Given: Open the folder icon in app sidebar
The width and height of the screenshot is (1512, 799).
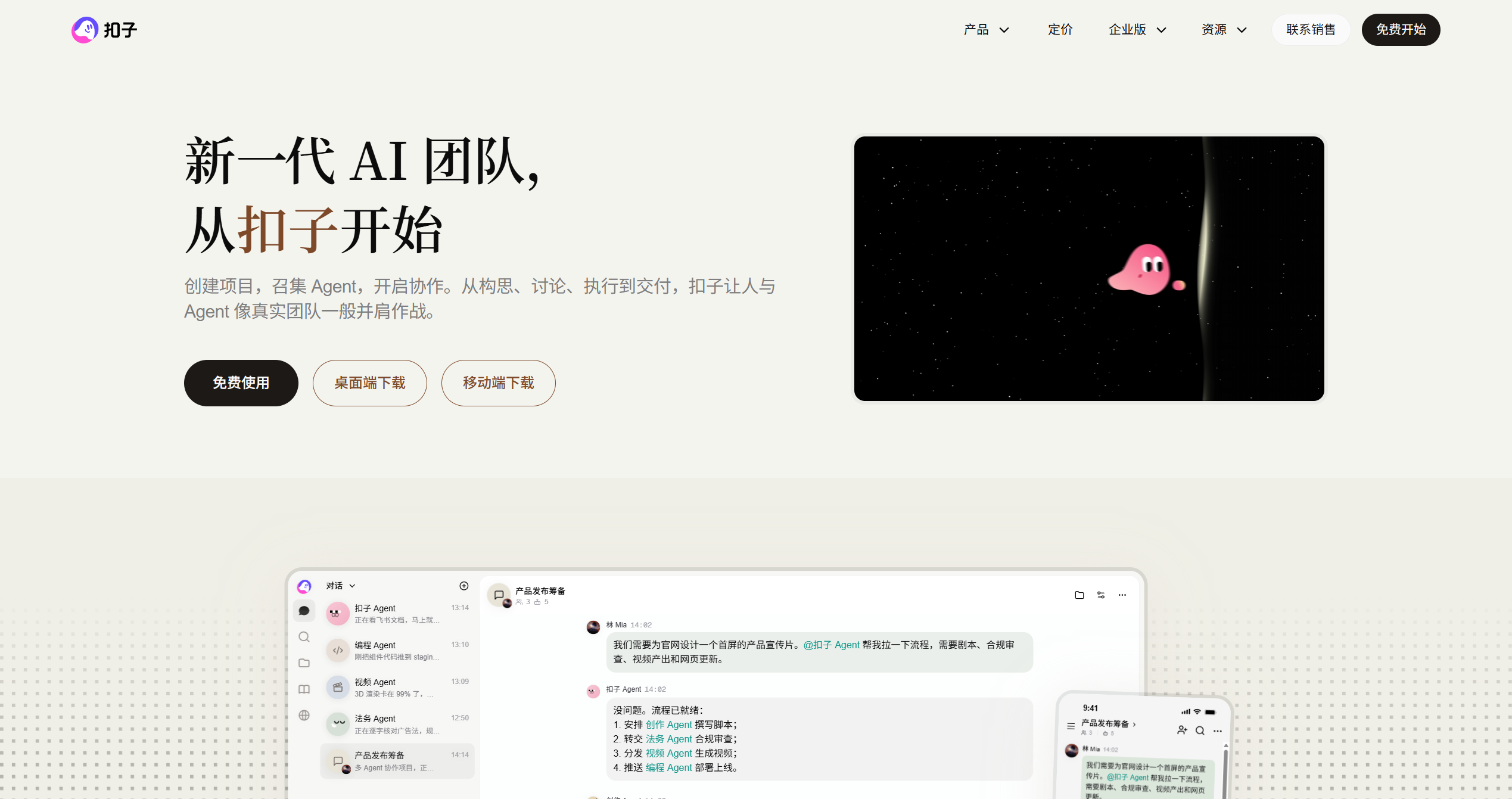Looking at the screenshot, I should (x=304, y=663).
